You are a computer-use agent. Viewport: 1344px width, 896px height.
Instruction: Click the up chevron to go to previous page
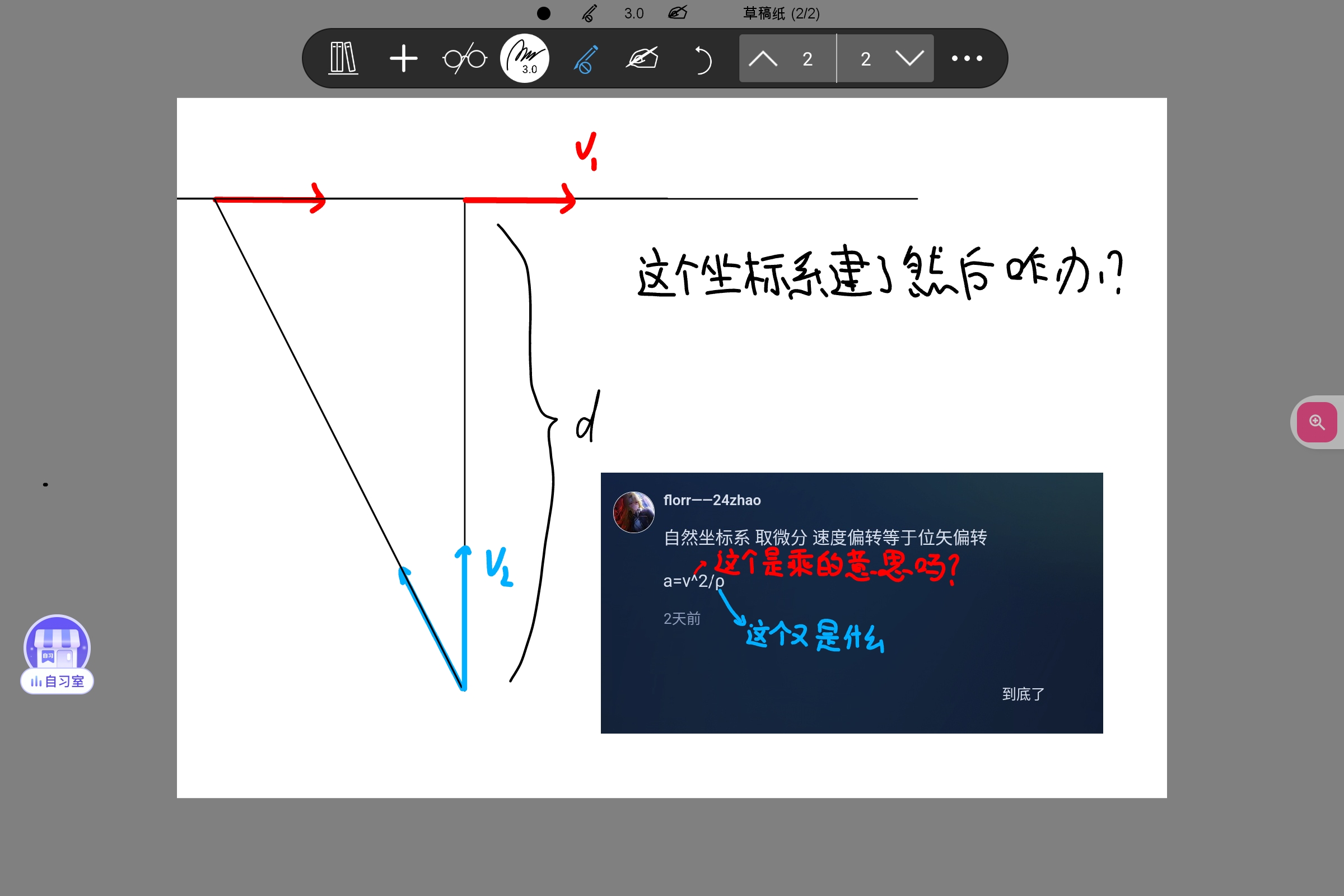tap(764, 58)
